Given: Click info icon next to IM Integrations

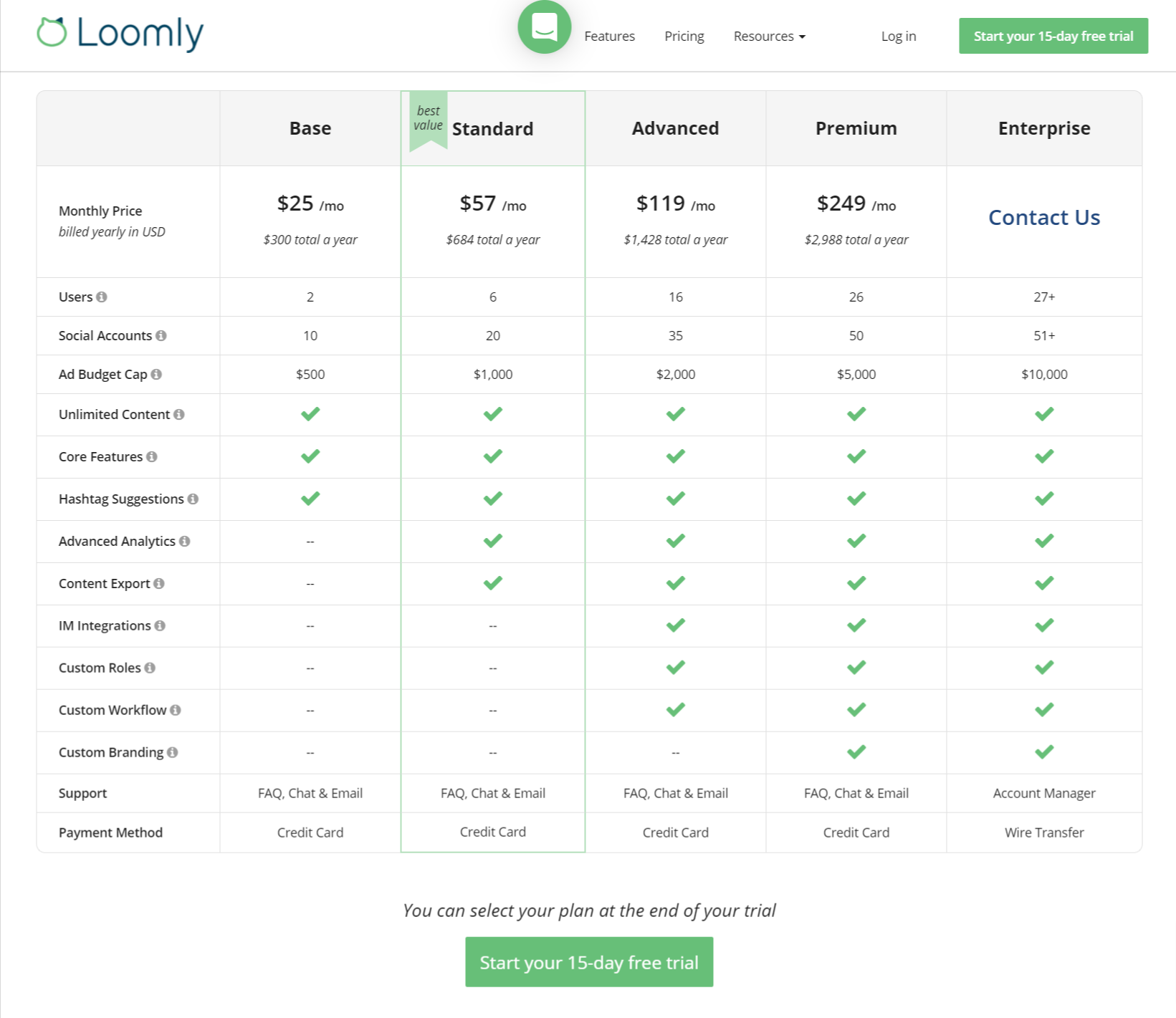Looking at the screenshot, I should point(160,625).
